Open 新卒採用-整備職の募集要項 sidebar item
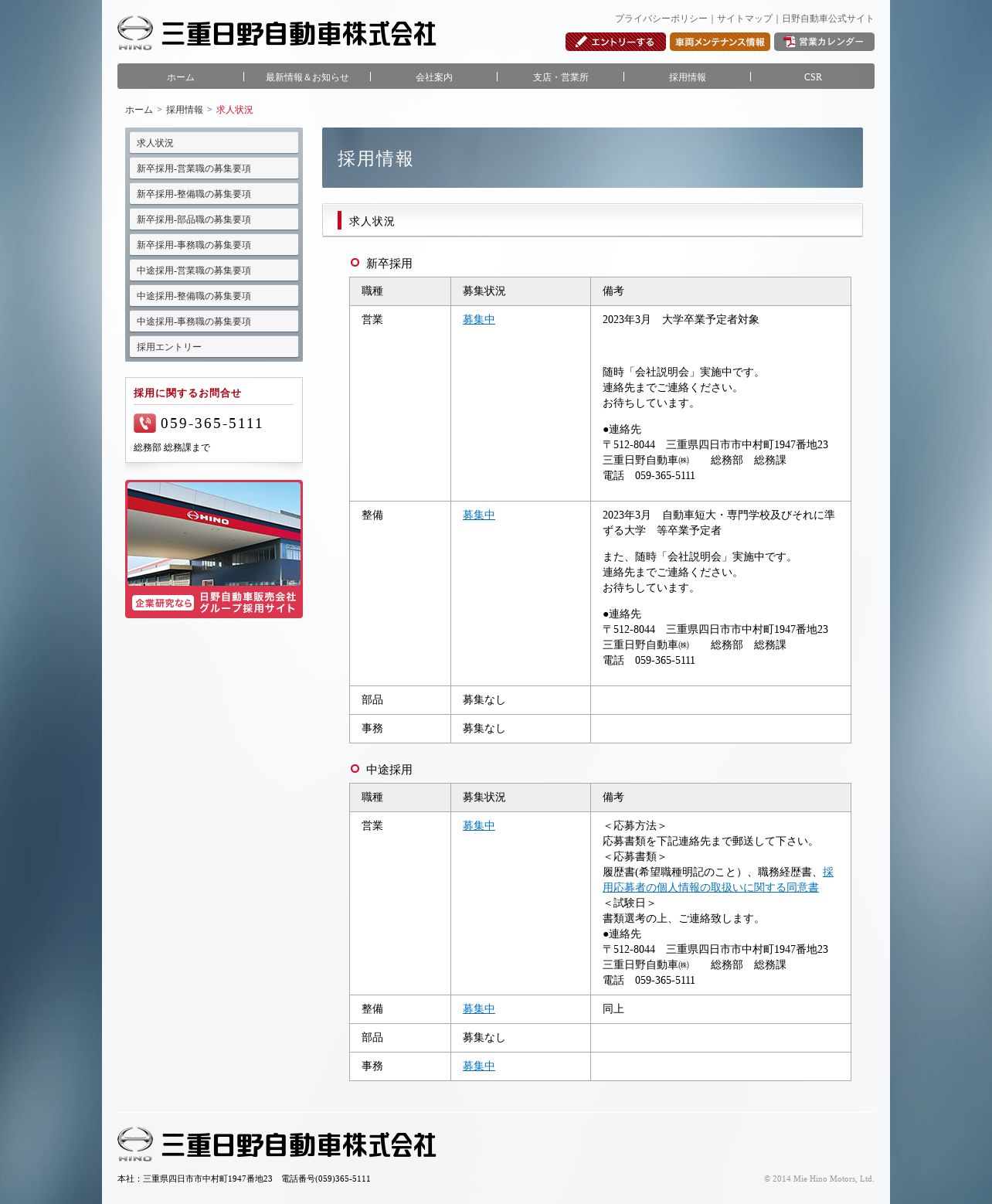 [x=214, y=194]
